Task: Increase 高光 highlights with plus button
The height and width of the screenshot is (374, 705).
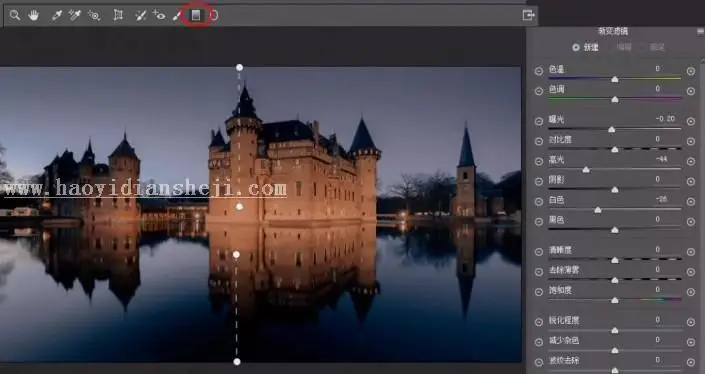Action: (x=691, y=161)
